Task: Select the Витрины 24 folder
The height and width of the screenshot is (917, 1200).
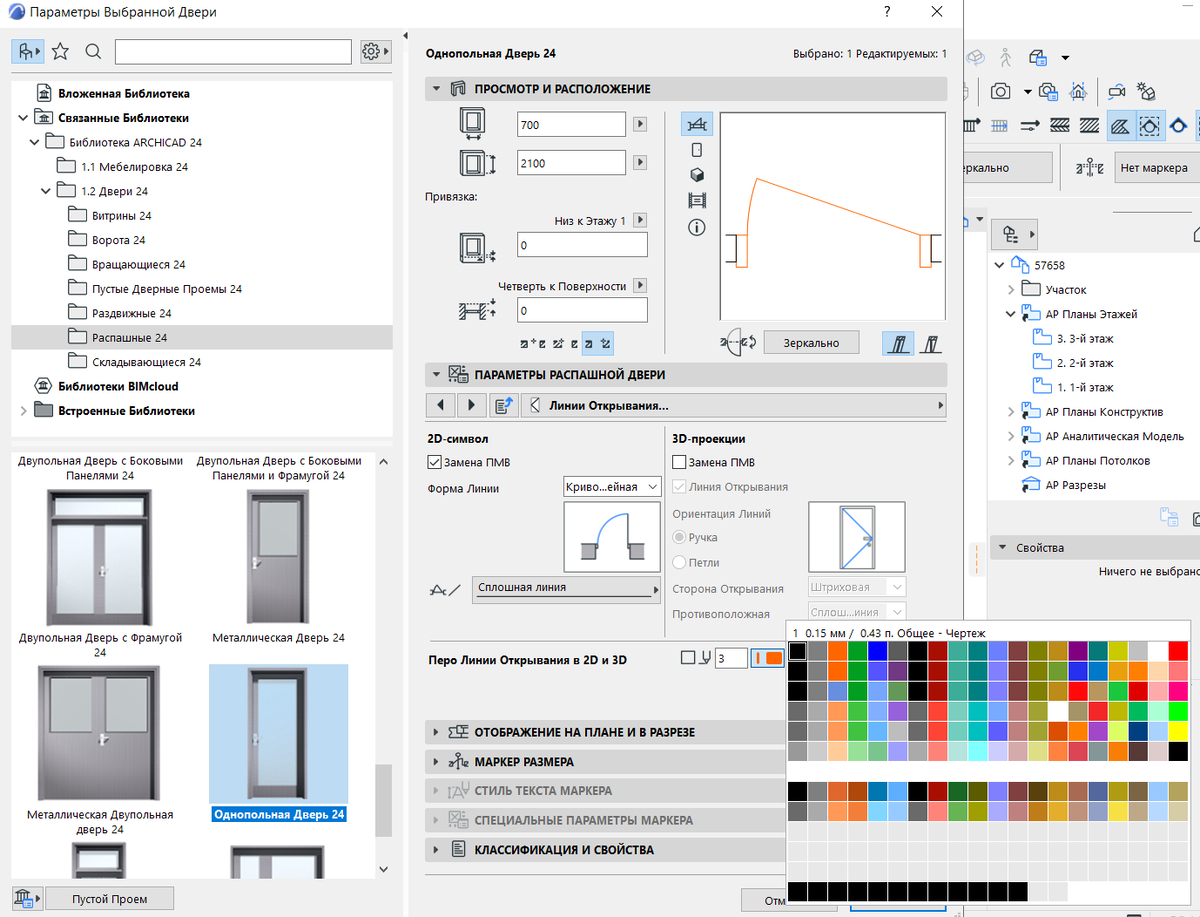Action: click(x=122, y=216)
